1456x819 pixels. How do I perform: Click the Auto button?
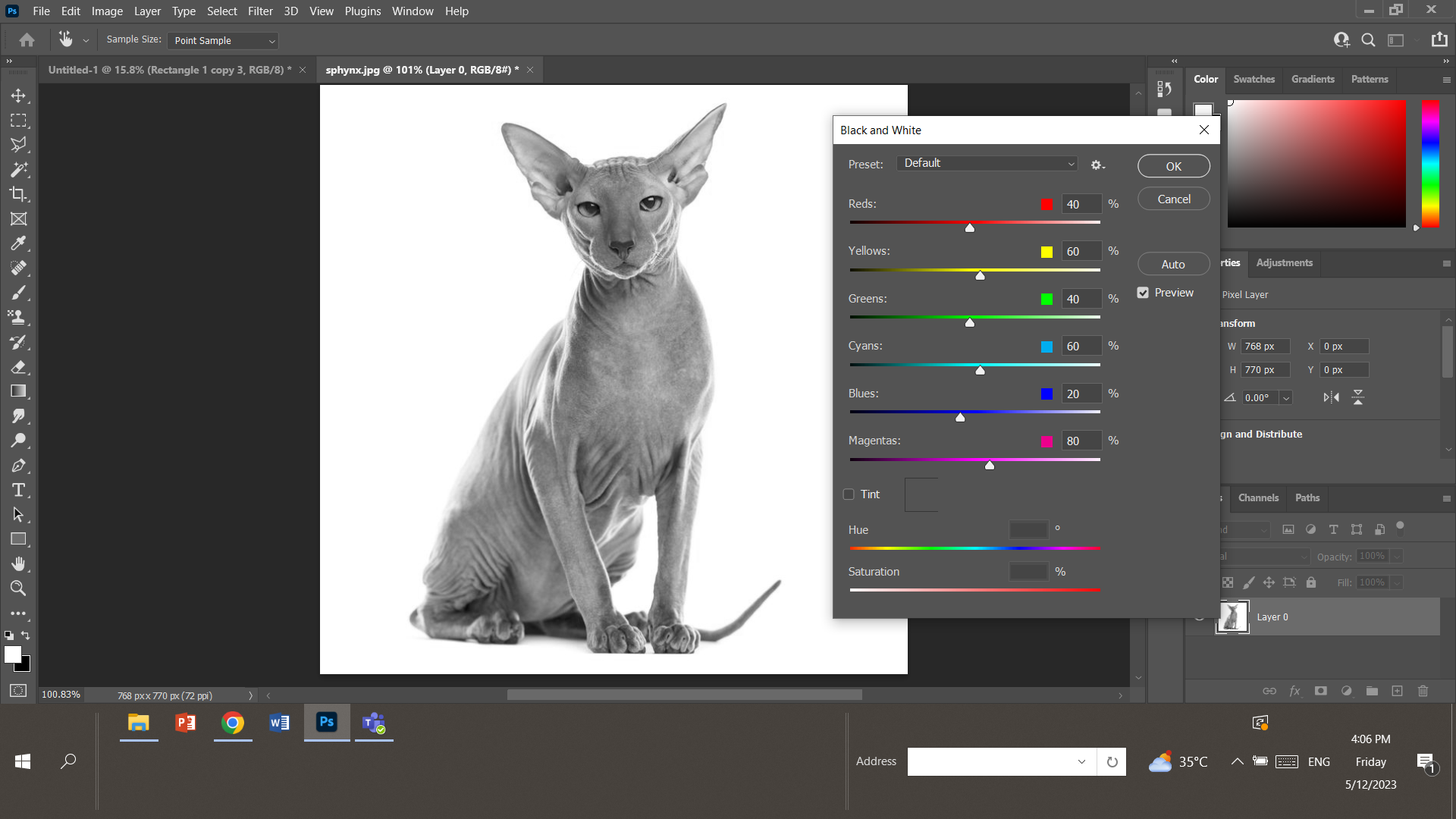click(x=1173, y=265)
